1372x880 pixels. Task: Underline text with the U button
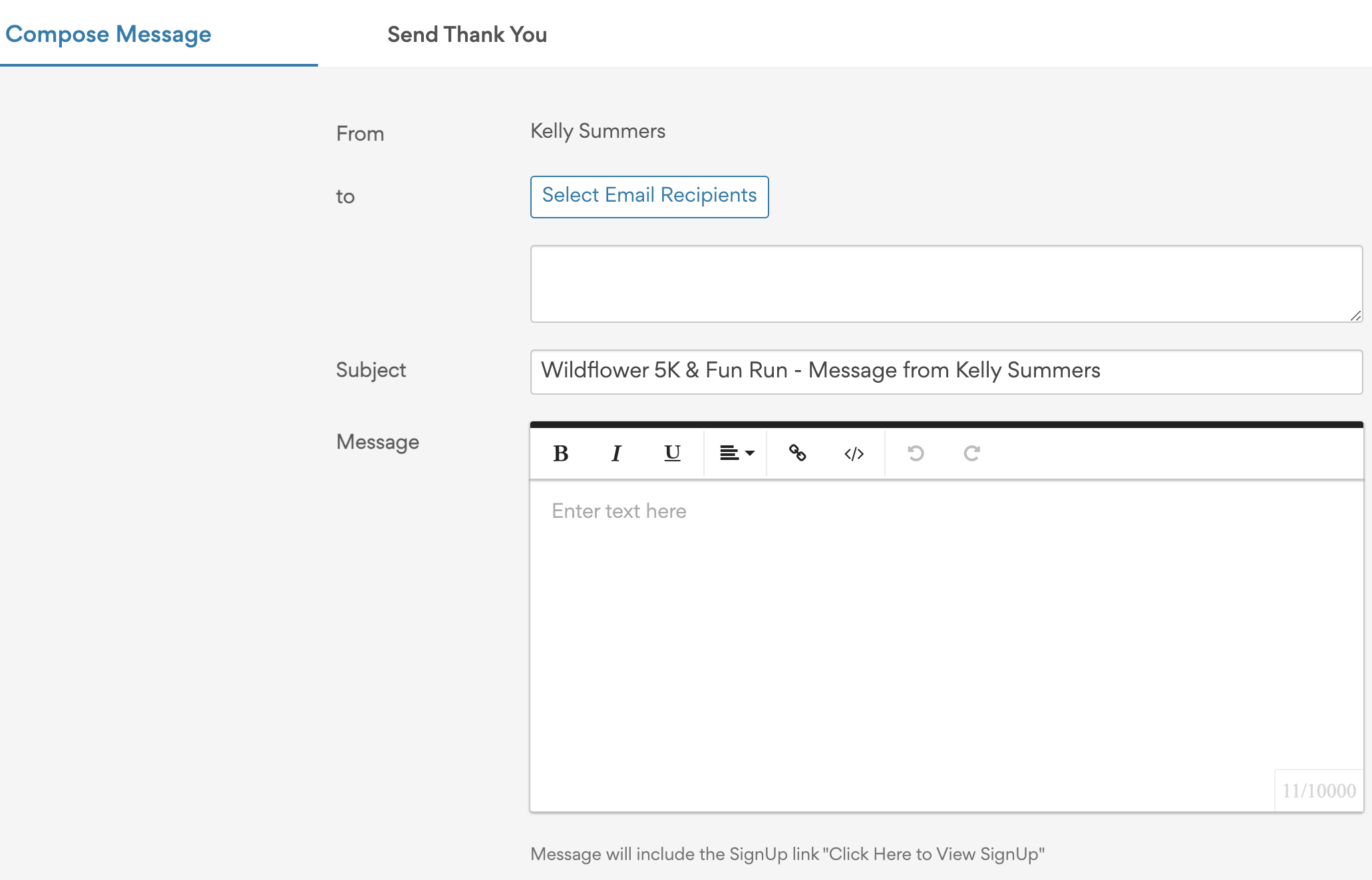672,453
